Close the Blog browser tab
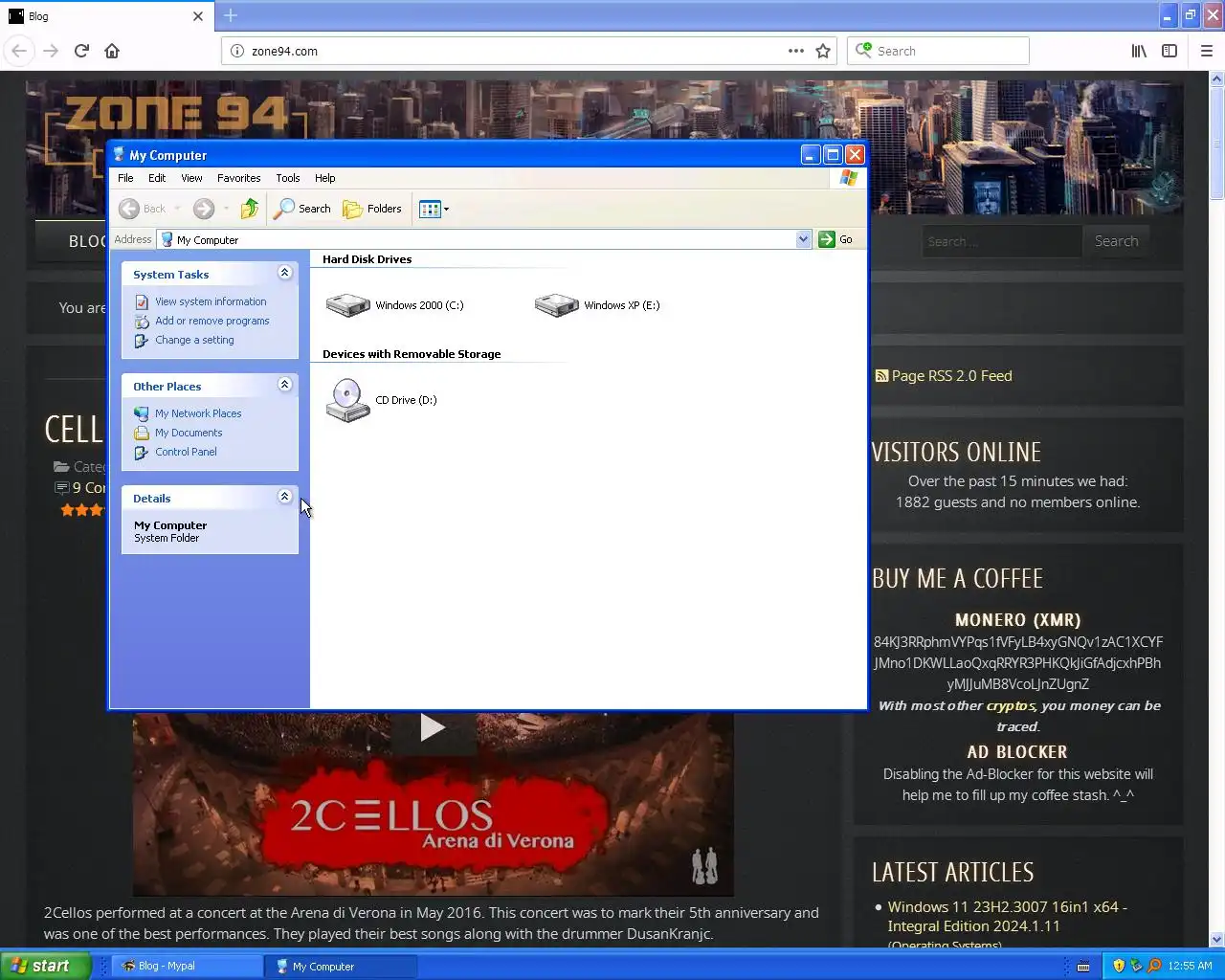Viewport: 1225px width, 980px height. (198, 16)
